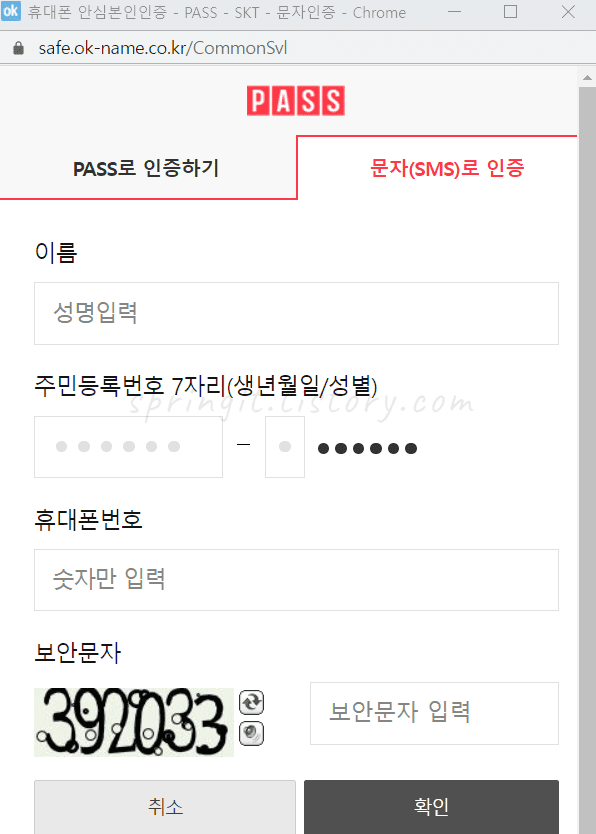This screenshot has height=834, width=596.
Task: Focus the 성명입력 name field
Action: click(296, 313)
